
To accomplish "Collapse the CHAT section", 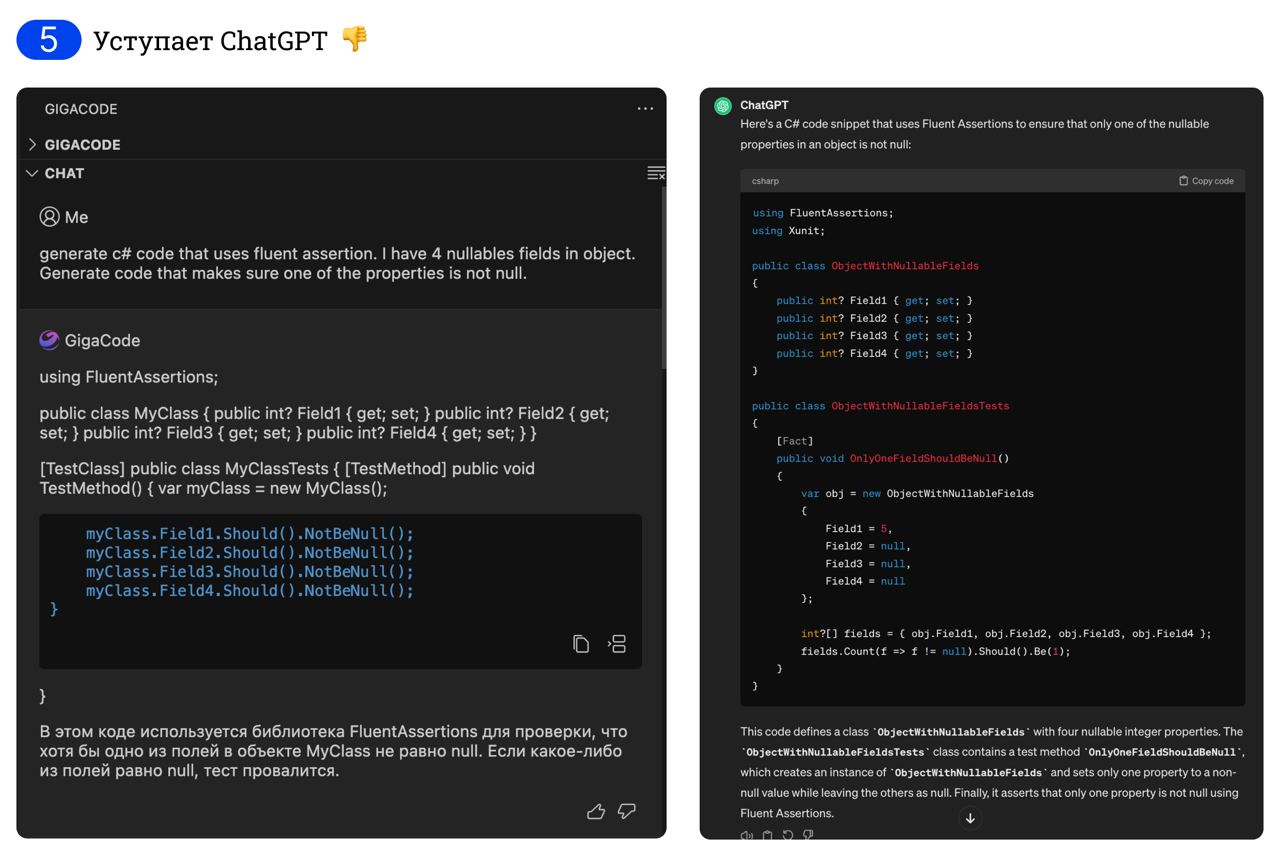I will click(x=32, y=173).
